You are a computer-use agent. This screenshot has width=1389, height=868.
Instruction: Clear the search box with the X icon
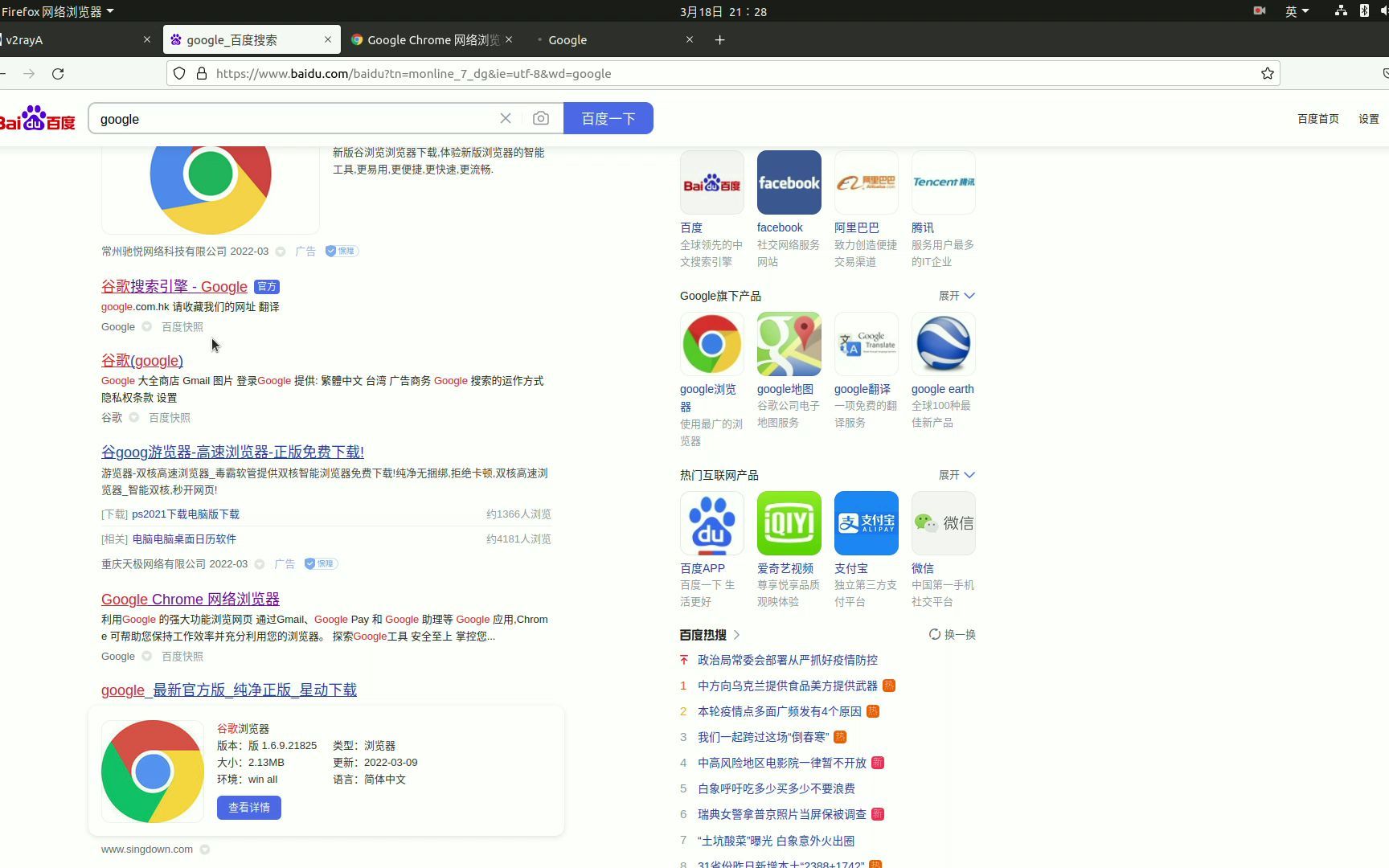(x=506, y=118)
